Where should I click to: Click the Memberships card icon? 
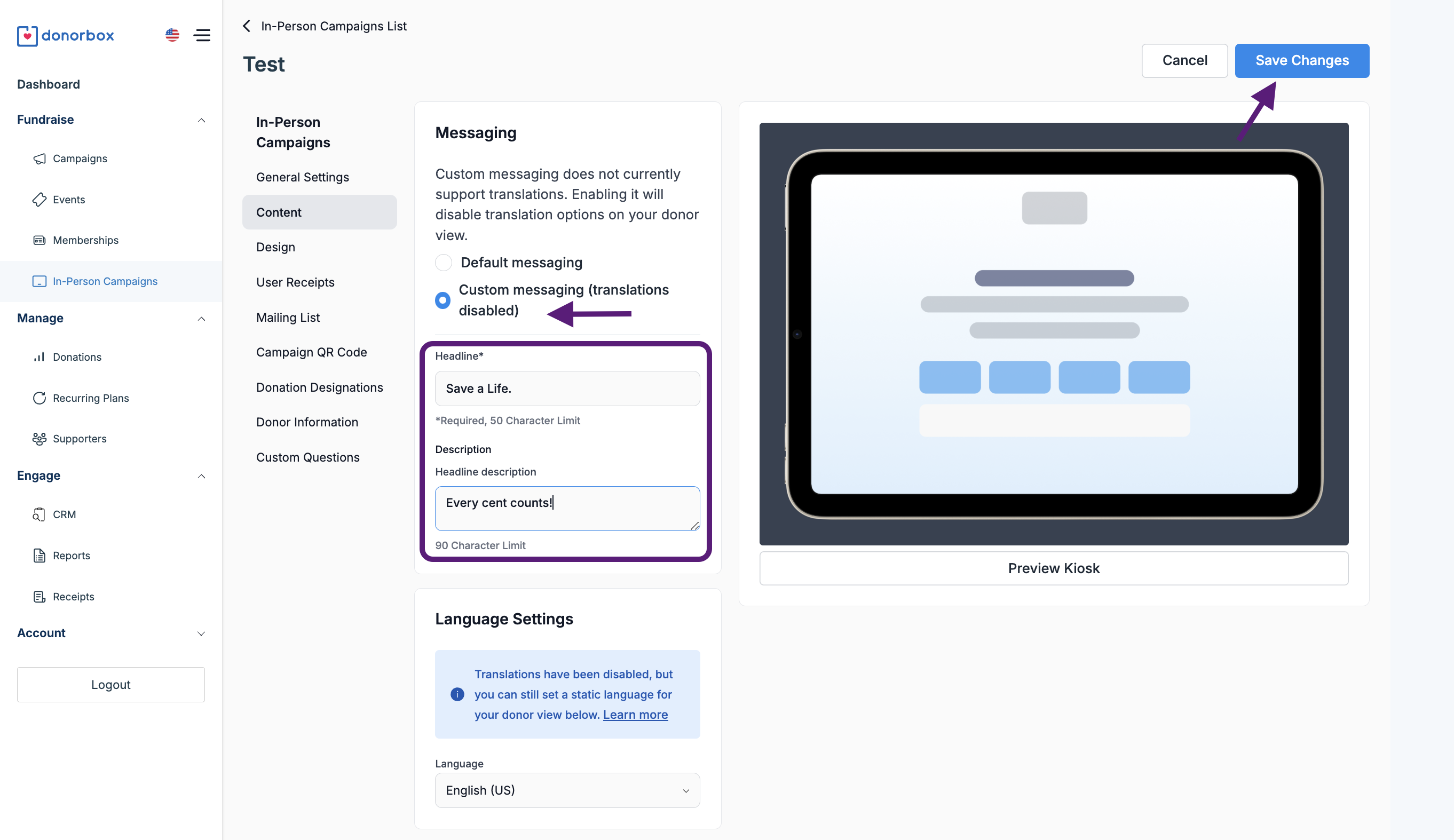(x=39, y=240)
